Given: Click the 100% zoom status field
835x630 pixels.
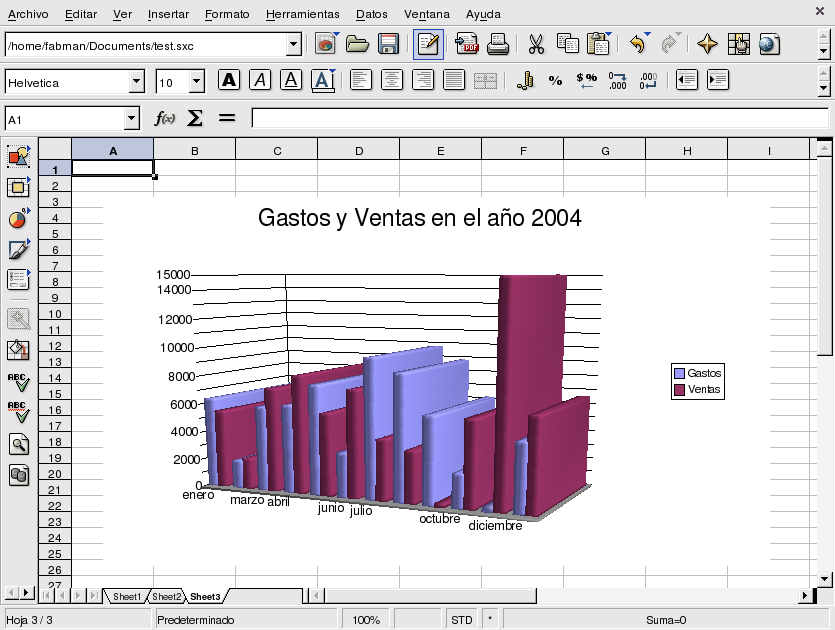Looking at the screenshot, I should click(x=366, y=620).
